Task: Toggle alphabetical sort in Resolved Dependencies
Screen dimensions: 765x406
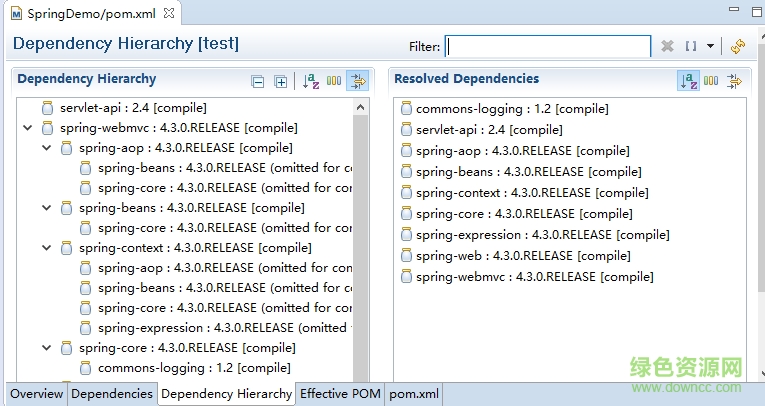Action: 688,81
